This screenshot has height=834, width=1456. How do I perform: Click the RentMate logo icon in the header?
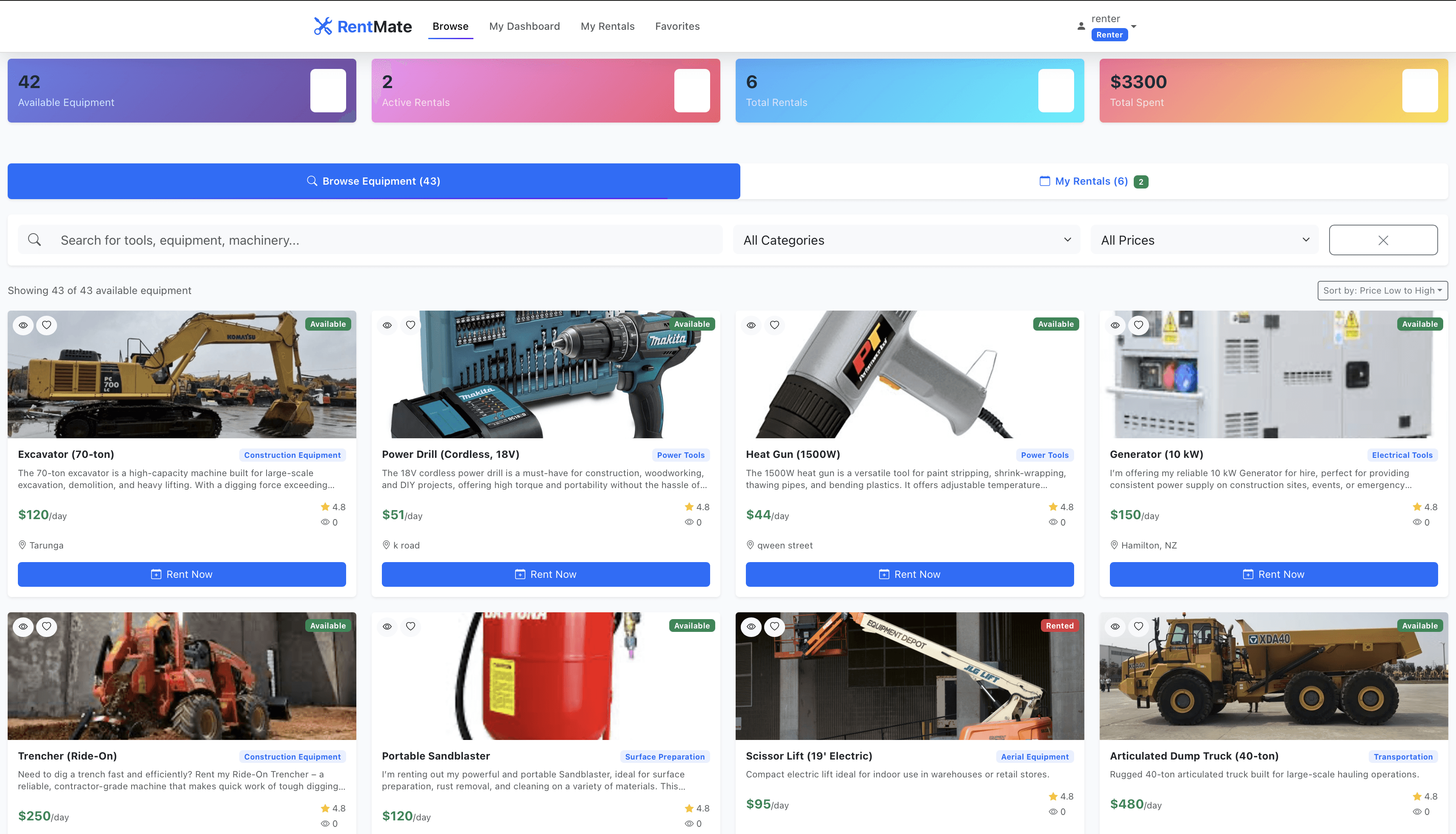(324, 26)
